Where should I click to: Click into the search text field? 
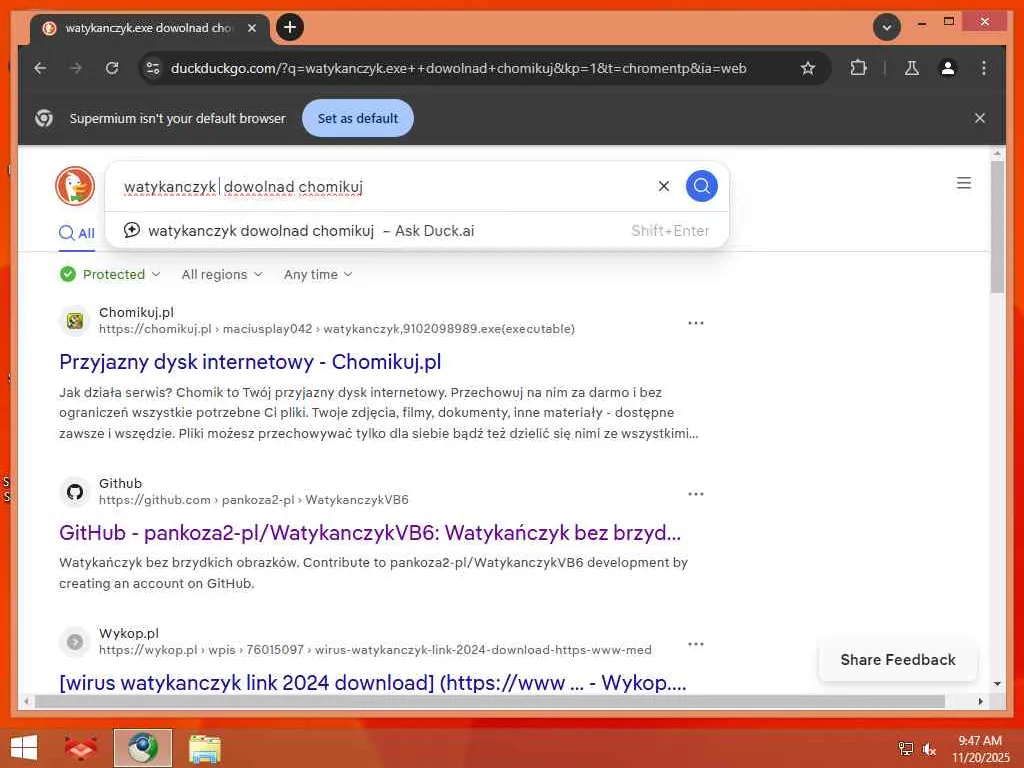[x=385, y=187]
